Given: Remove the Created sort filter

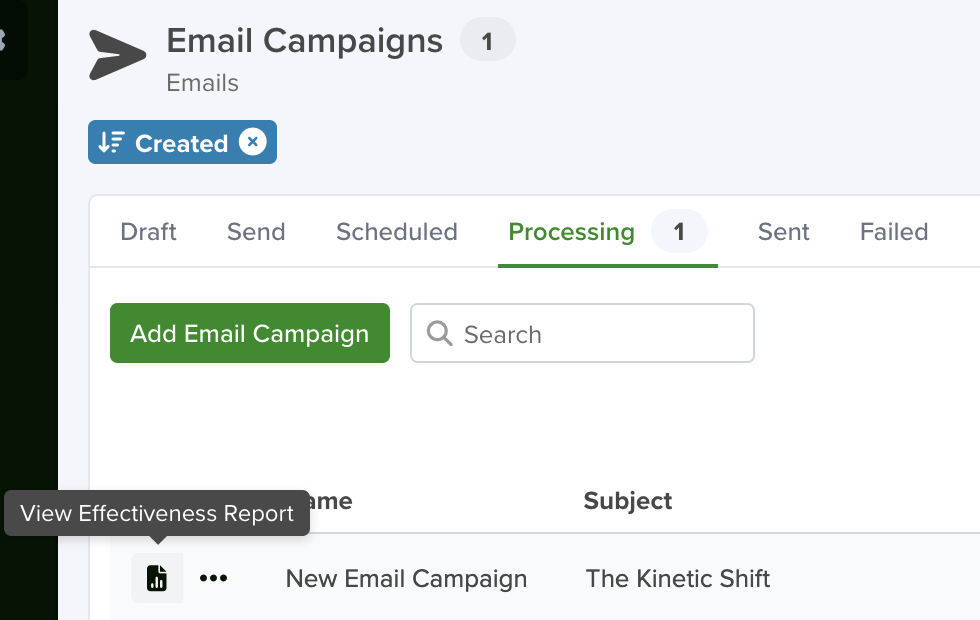Looking at the screenshot, I should [x=252, y=142].
